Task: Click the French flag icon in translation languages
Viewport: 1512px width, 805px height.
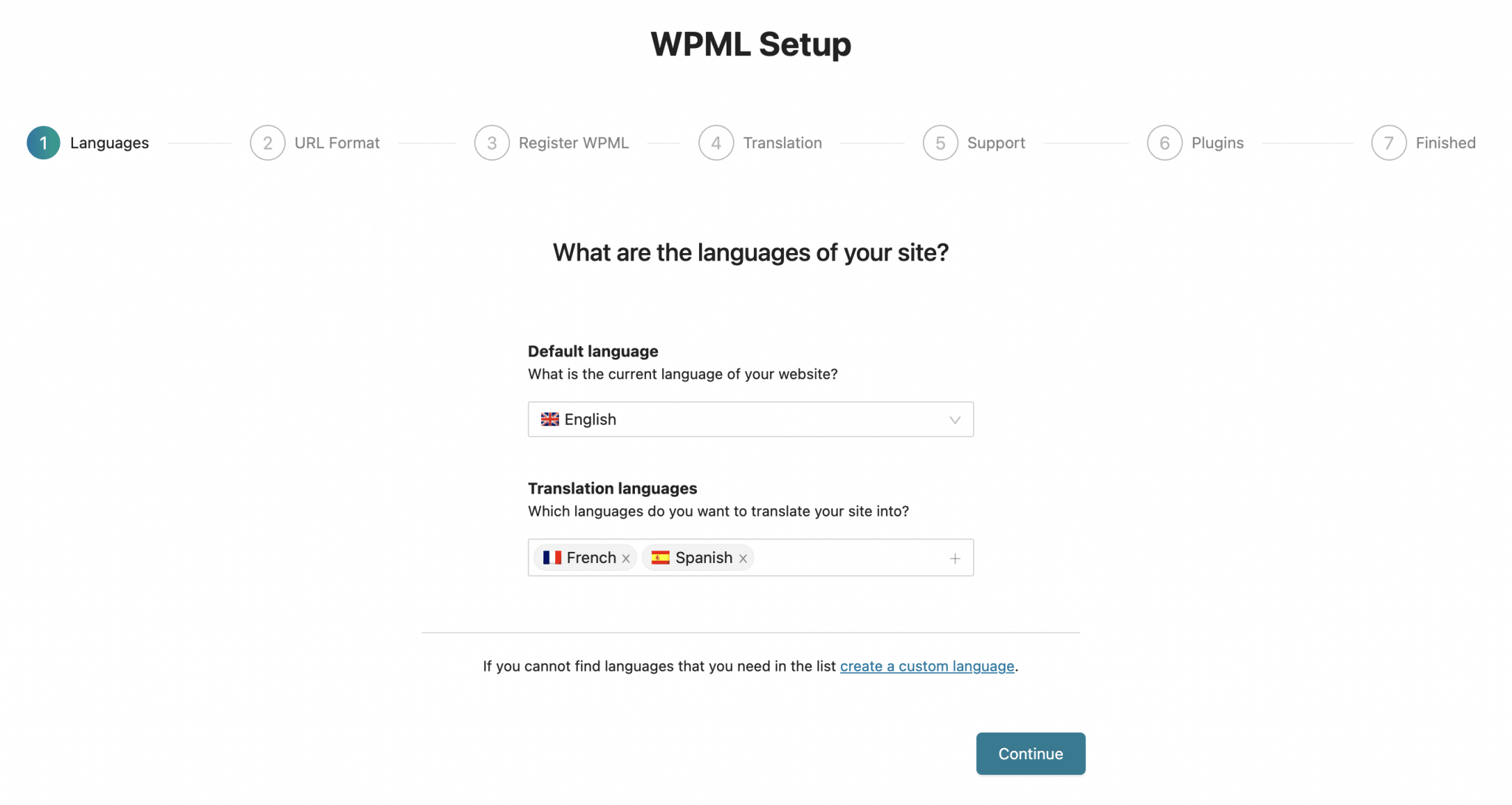Action: [x=551, y=558]
